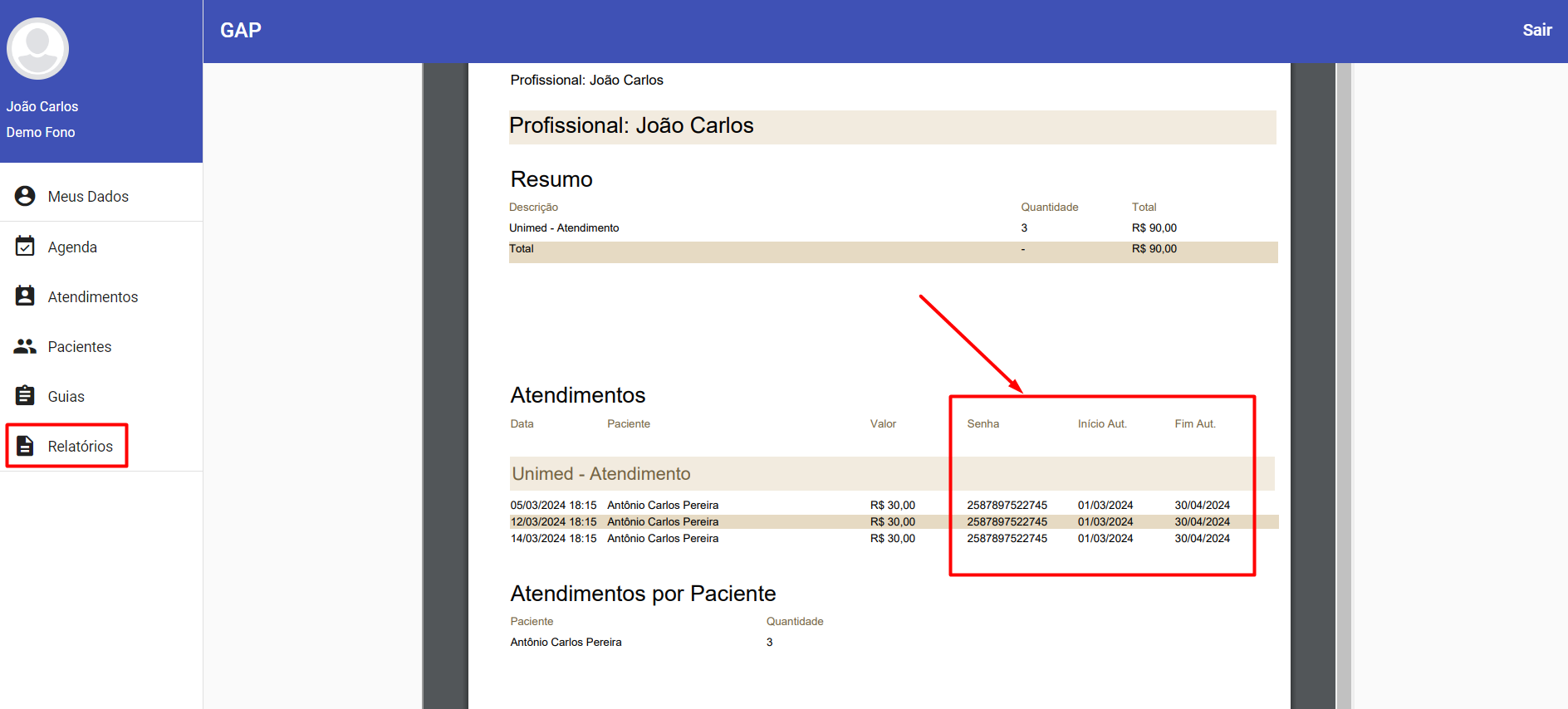Select the Guias menu option
Screen dimensions: 1568x709
66,397
